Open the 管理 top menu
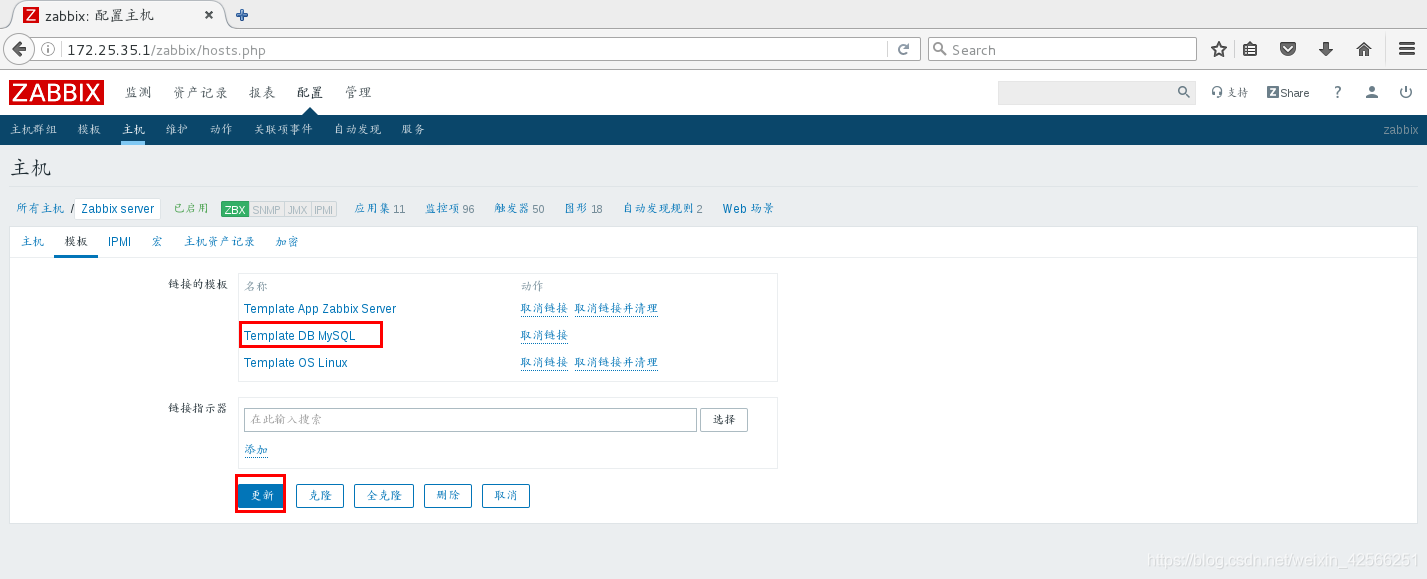Viewport: 1427px width, 579px height. [x=358, y=92]
